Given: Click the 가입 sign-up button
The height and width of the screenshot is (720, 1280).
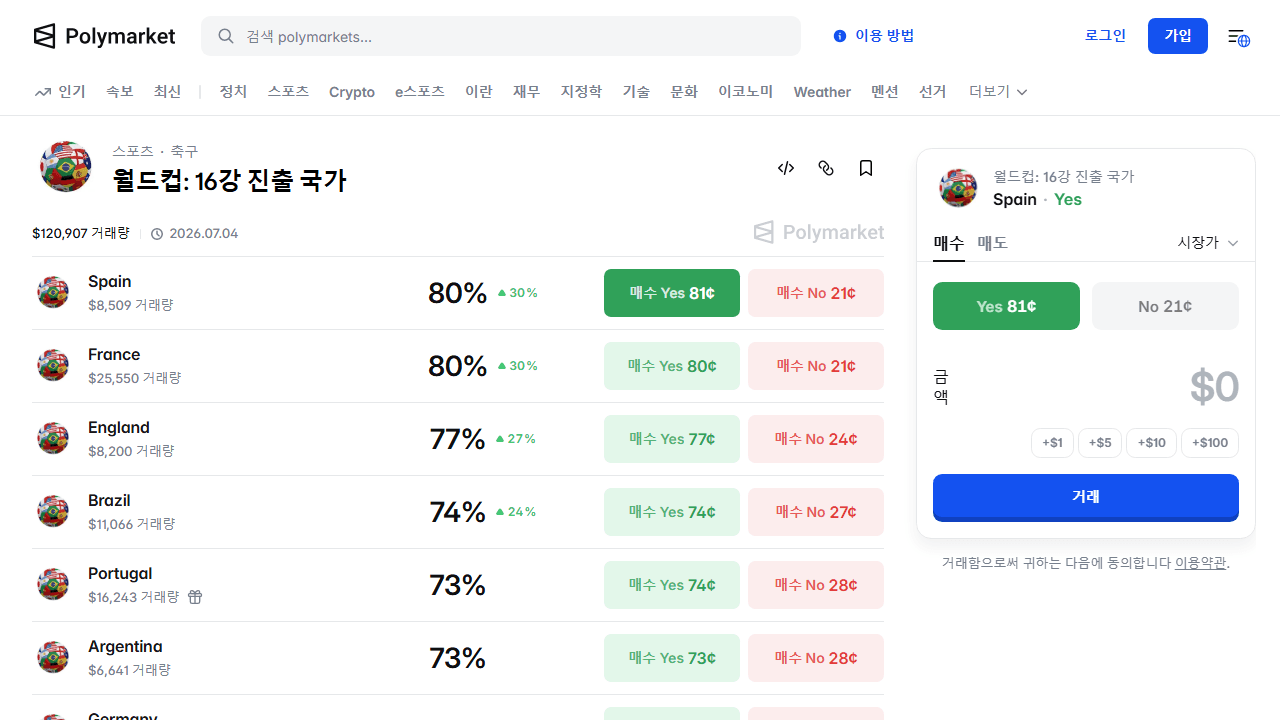Looking at the screenshot, I should pyautogui.click(x=1178, y=36).
